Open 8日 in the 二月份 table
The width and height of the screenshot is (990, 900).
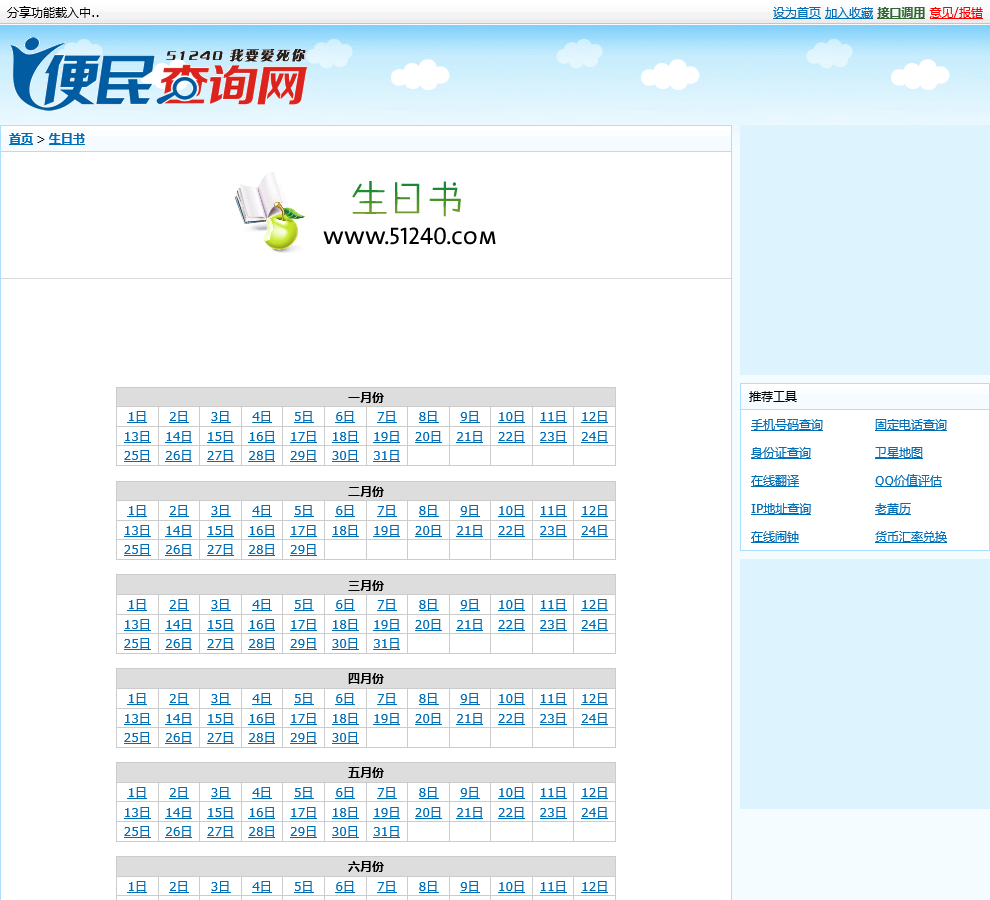pyautogui.click(x=428, y=511)
